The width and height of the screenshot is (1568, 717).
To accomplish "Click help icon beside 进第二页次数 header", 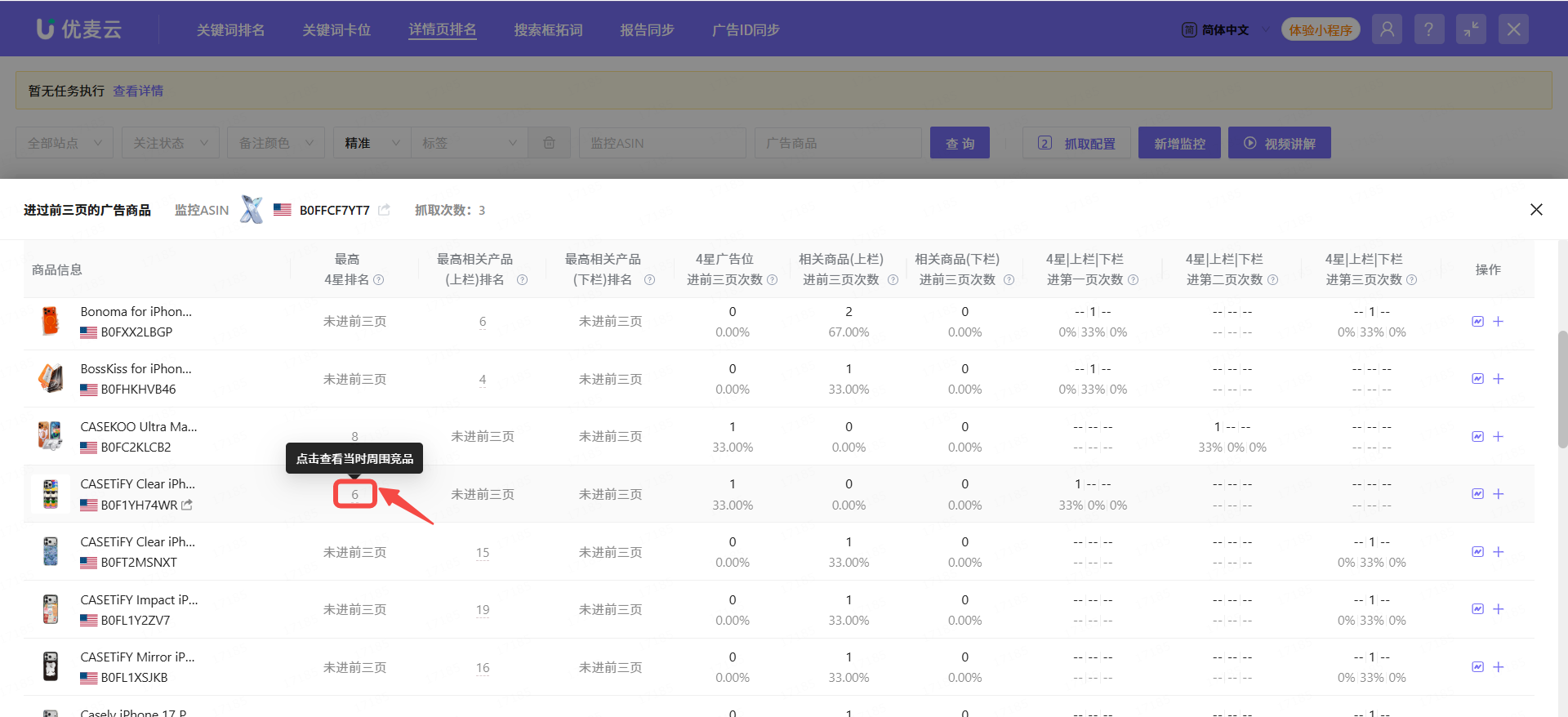I will pos(1272,280).
